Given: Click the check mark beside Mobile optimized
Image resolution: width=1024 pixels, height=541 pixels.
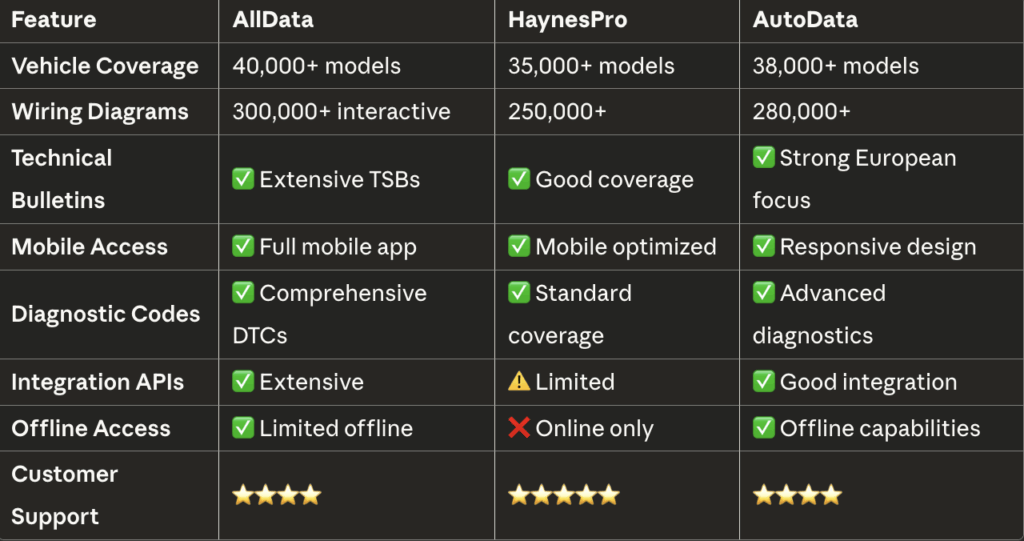Looking at the screenshot, I should [519, 246].
